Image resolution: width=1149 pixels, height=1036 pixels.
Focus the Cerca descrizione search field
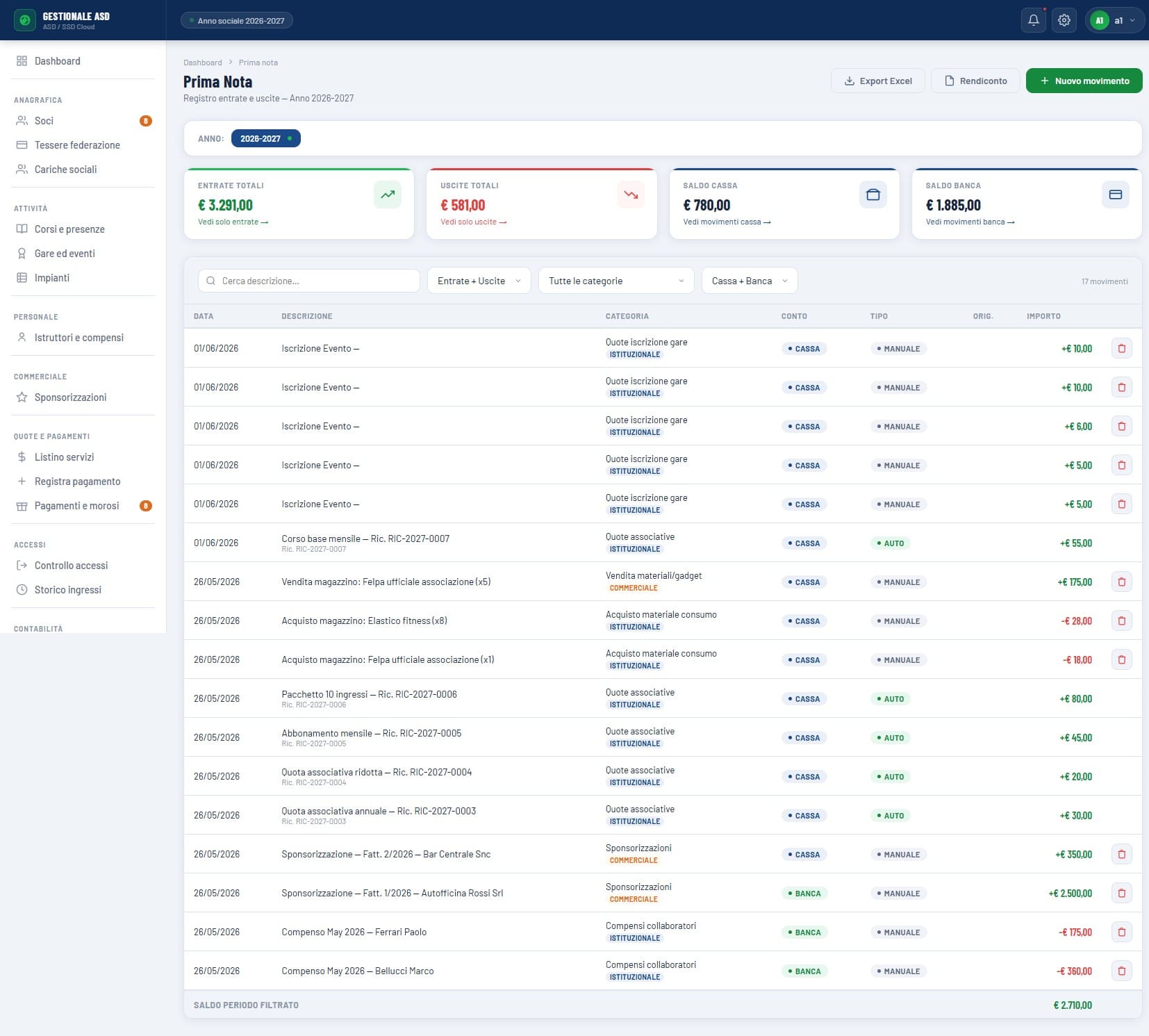click(x=309, y=281)
